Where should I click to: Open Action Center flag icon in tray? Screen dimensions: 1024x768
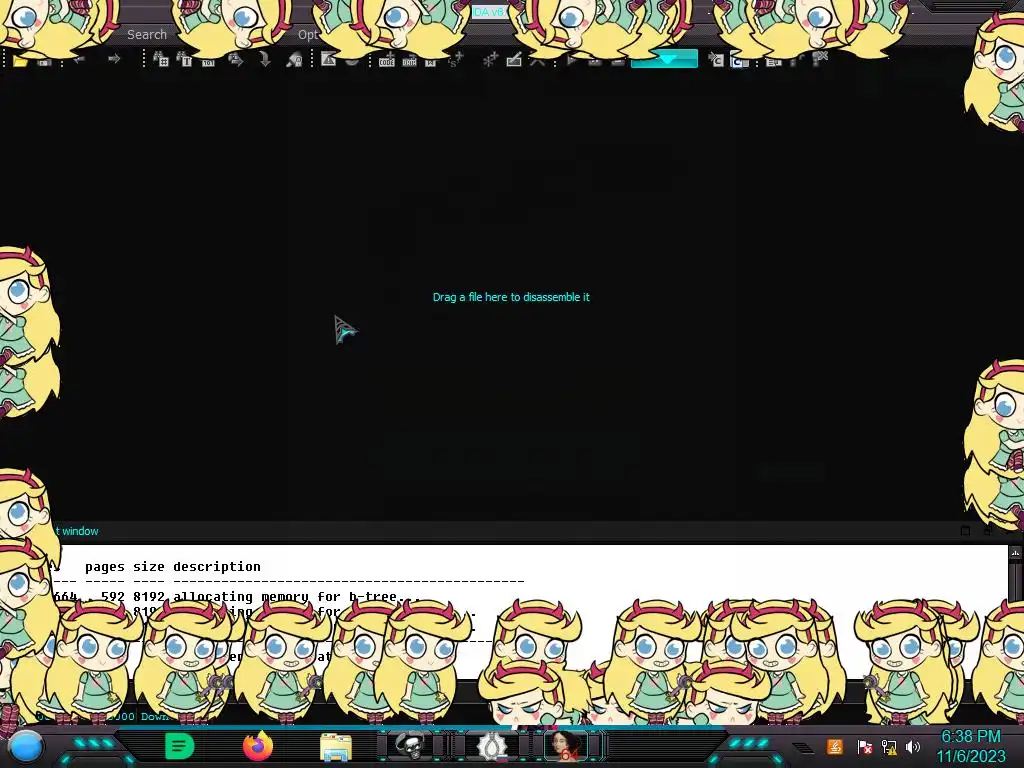pos(864,746)
